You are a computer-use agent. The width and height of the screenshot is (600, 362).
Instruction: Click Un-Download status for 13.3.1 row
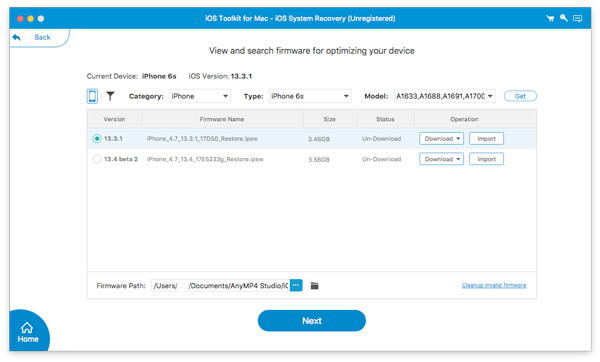point(382,139)
